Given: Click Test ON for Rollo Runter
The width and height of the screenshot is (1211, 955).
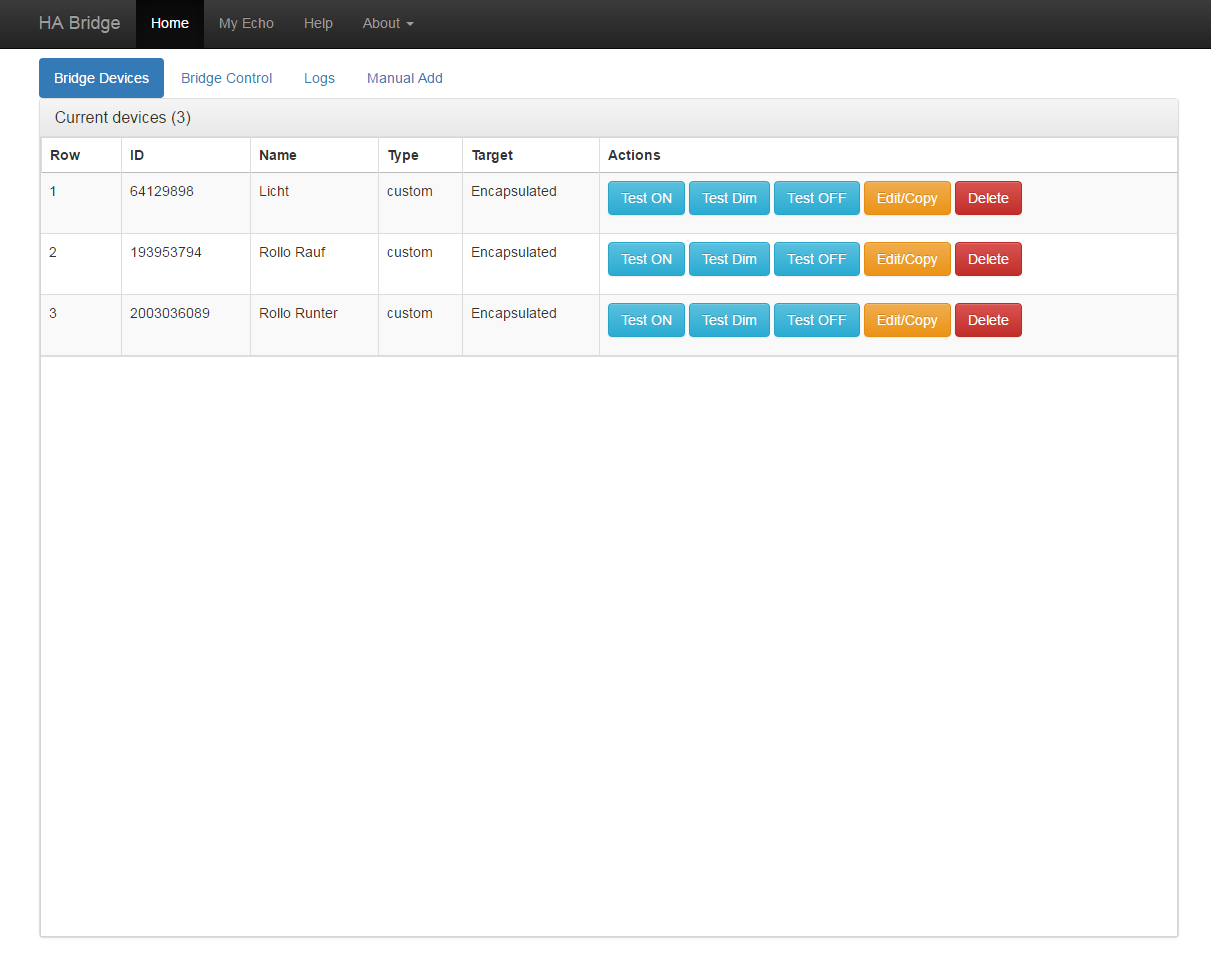Looking at the screenshot, I should (x=646, y=320).
